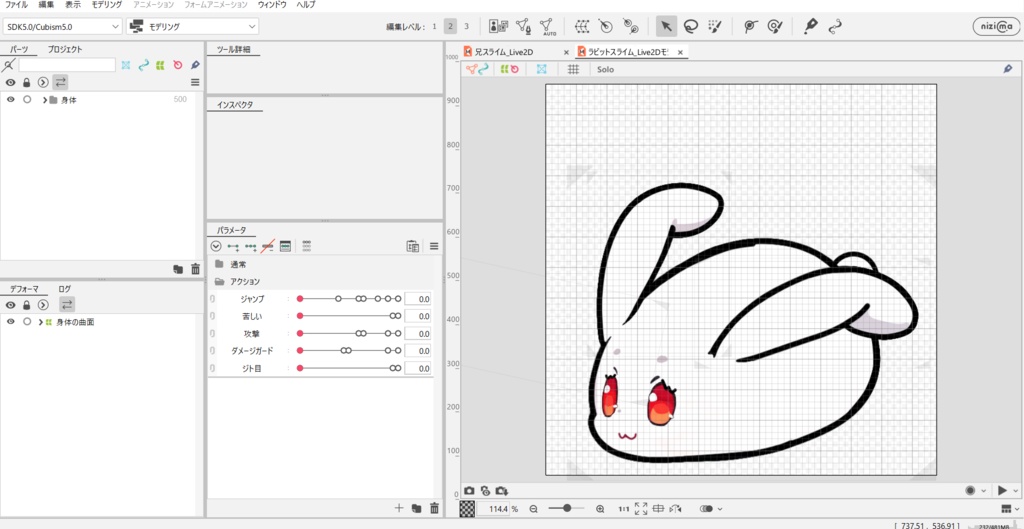
Task: Open ウィンドウ menu
Action: pyautogui.click(x=272, y=5)
